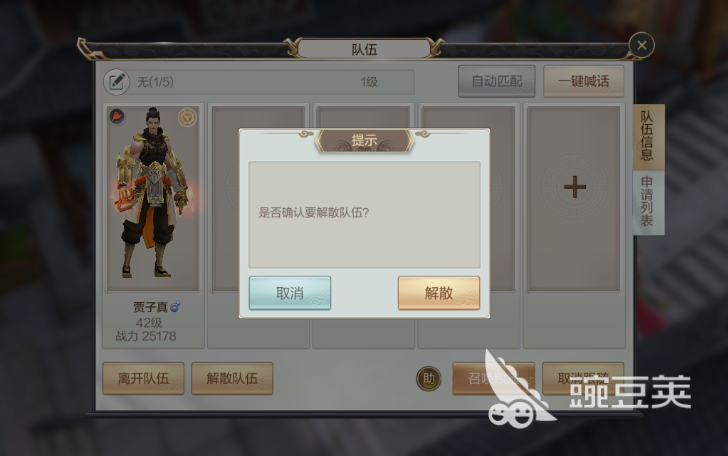Viewport: 728px width, 456px height.
Task: Click the 自动匹配 button
Action: pos(497,81)
